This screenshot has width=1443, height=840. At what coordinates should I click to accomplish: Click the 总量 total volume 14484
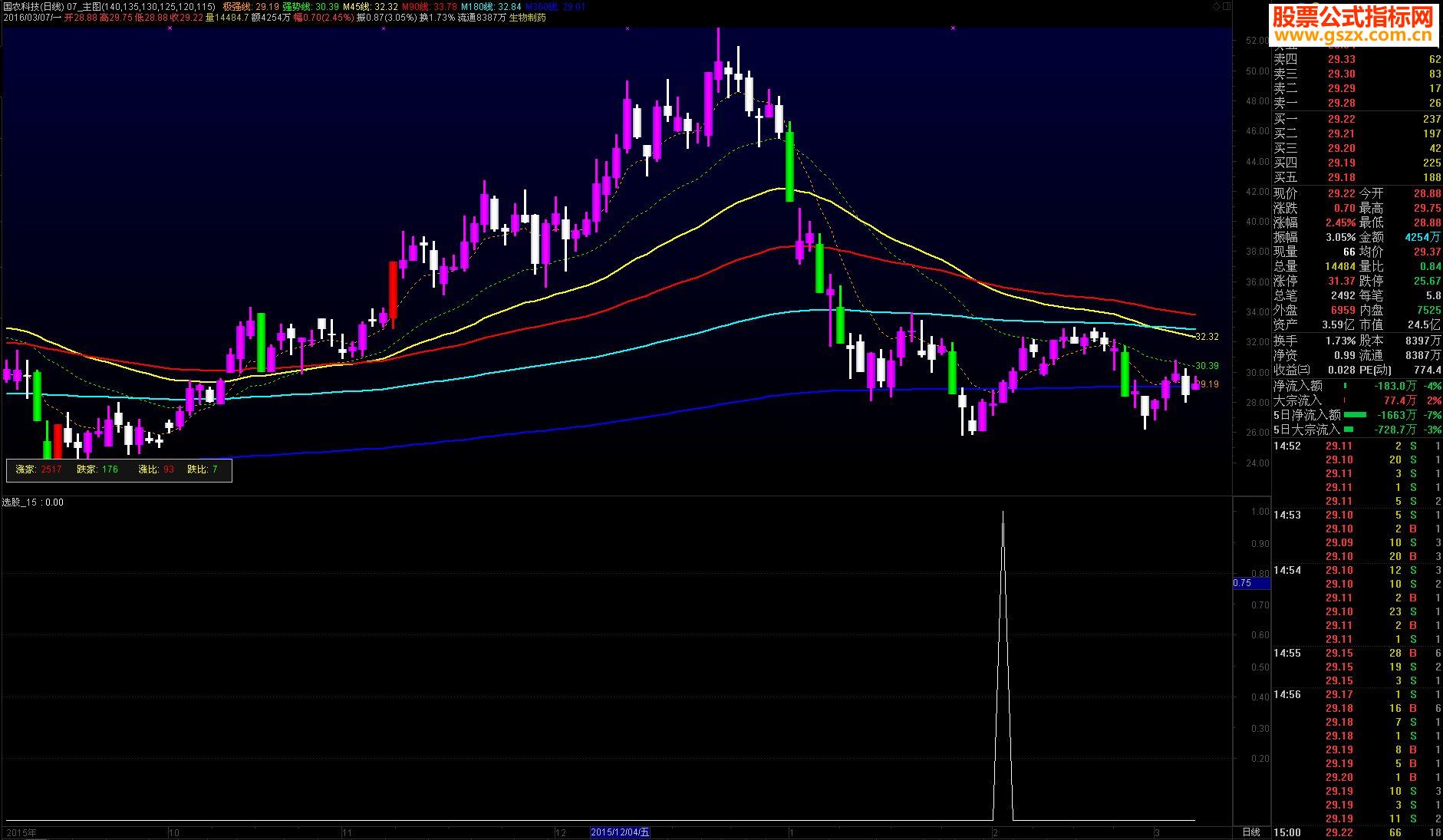[x=1340, y=266]
